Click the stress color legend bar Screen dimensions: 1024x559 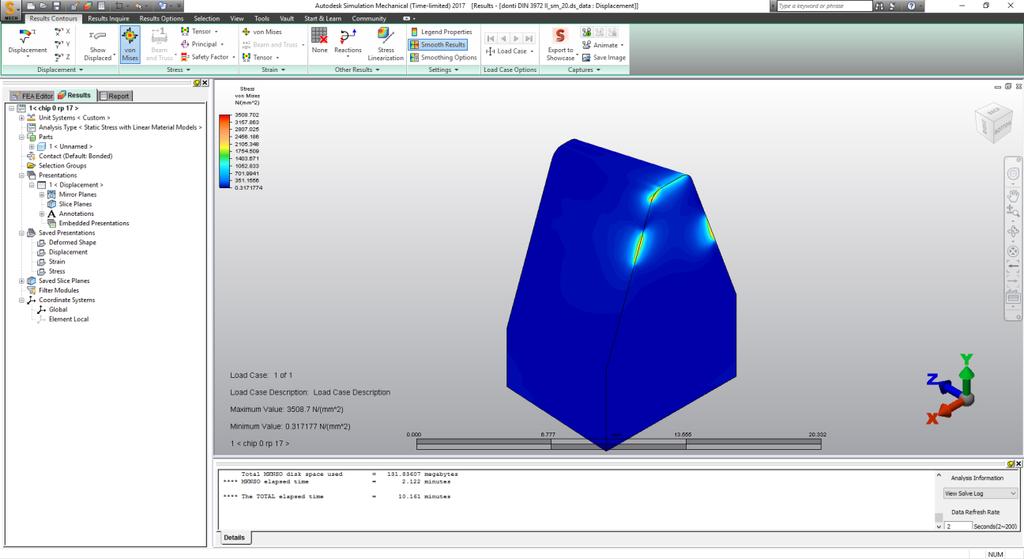click(225, 151)
